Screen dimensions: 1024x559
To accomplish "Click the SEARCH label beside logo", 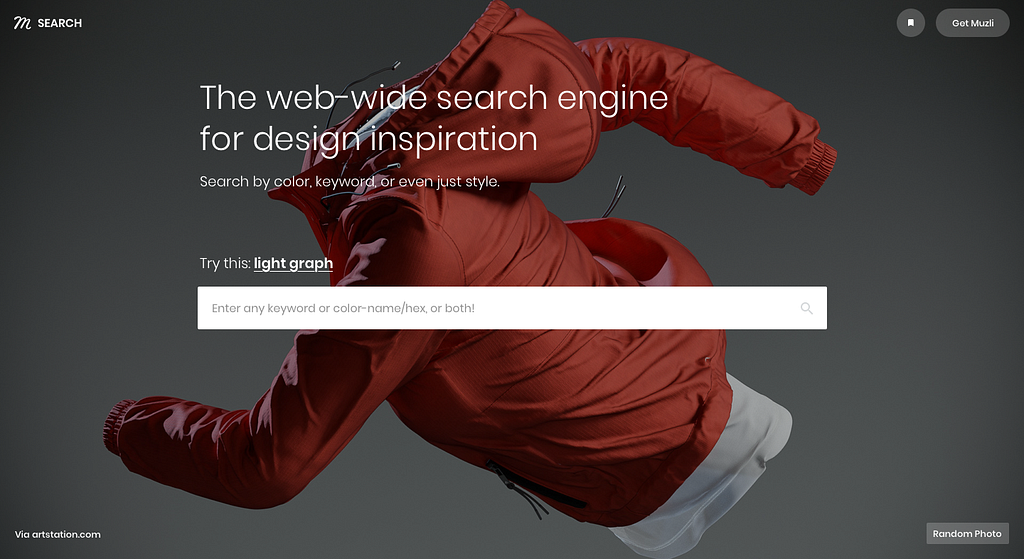I will point(59,23).
